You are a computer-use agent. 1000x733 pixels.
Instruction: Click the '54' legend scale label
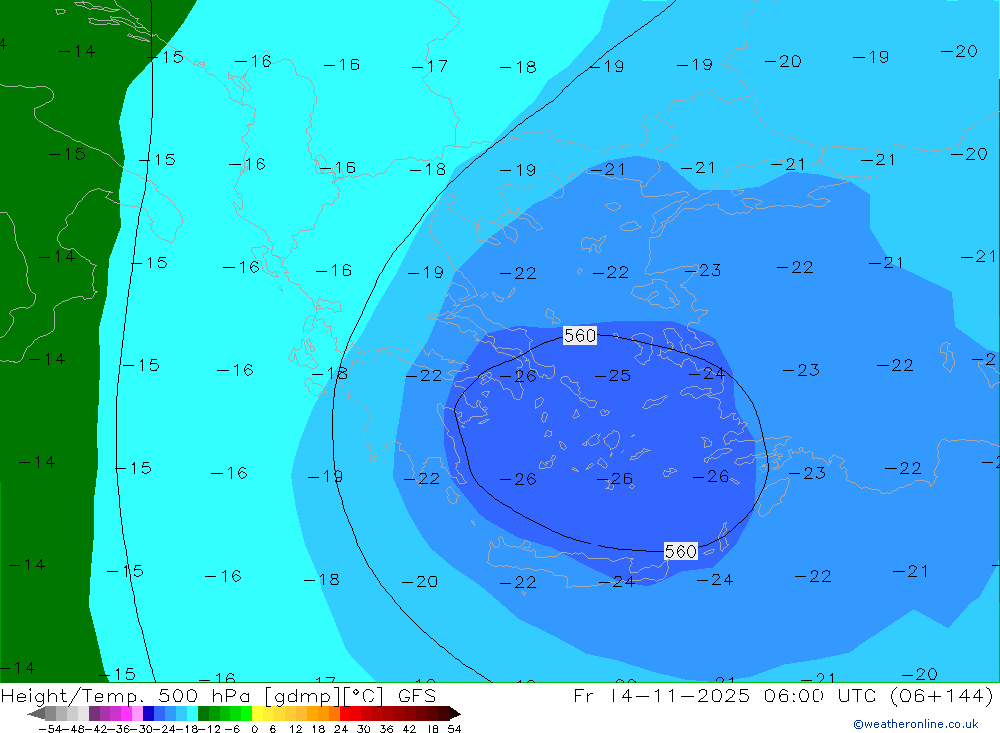454,729
